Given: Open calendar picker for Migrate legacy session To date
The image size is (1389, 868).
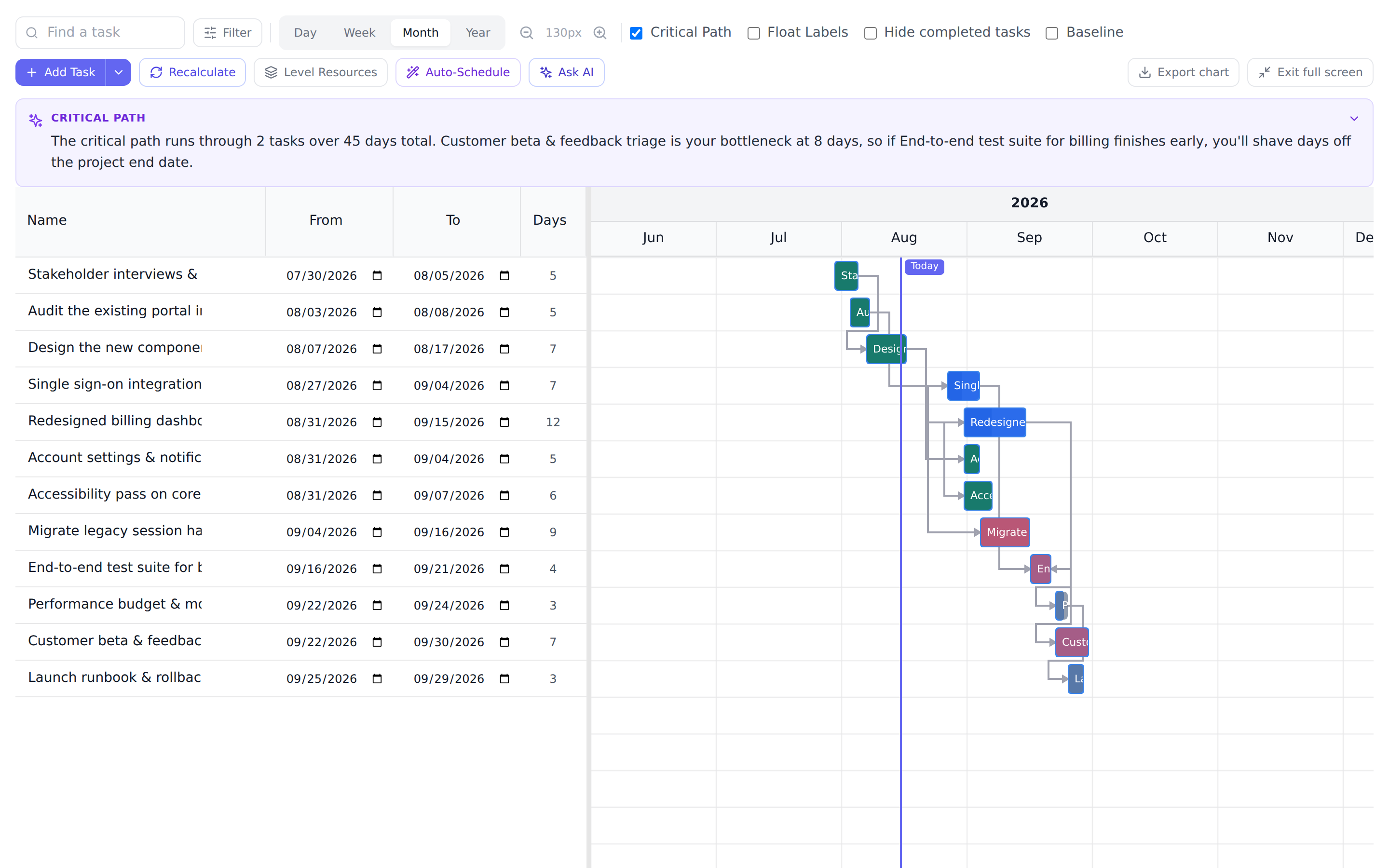Looking at the screenshot, I should (x=504, y=532).
